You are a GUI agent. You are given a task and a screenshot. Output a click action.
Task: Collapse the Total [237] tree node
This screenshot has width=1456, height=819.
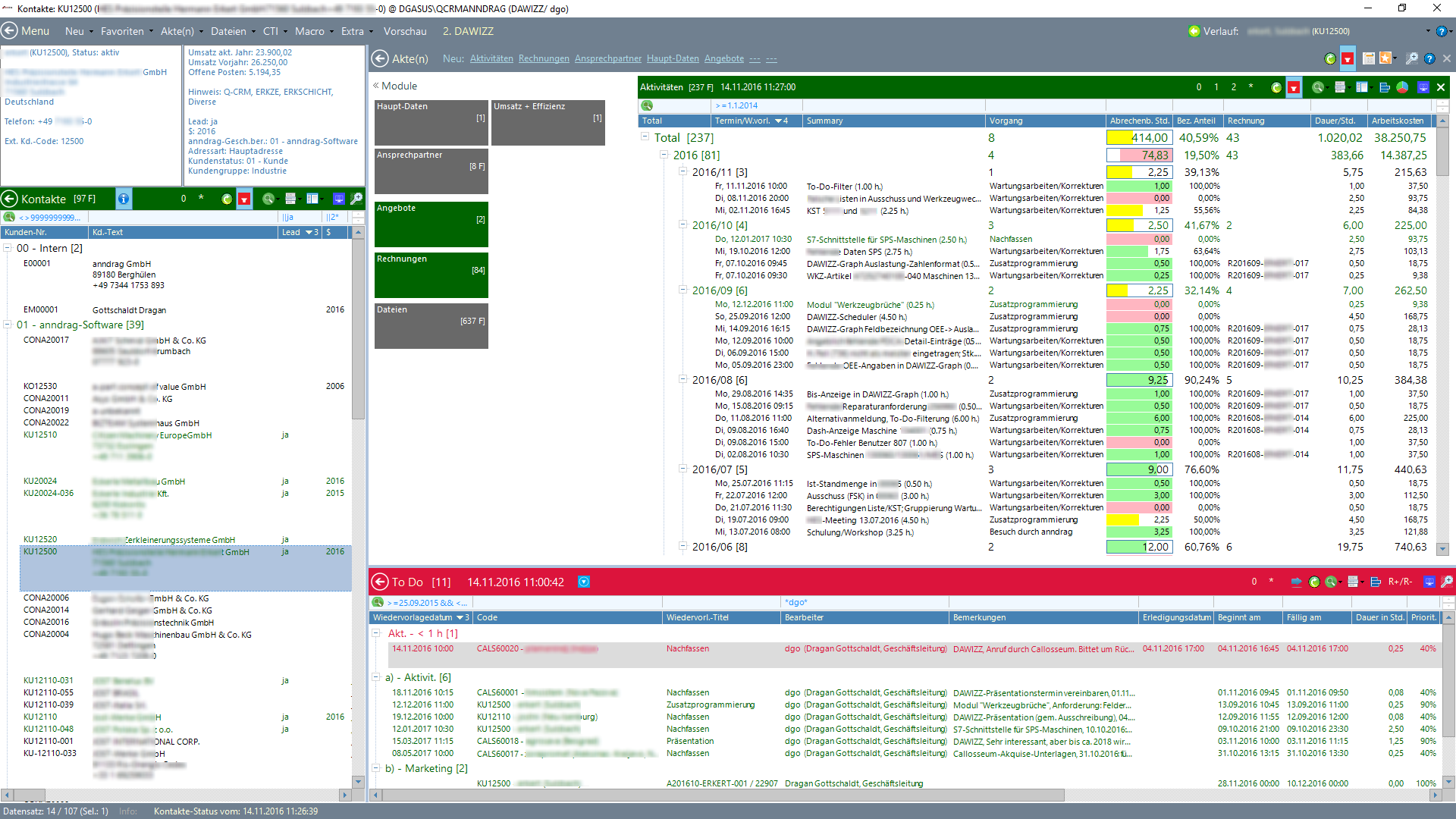click(x=645, y=137)
